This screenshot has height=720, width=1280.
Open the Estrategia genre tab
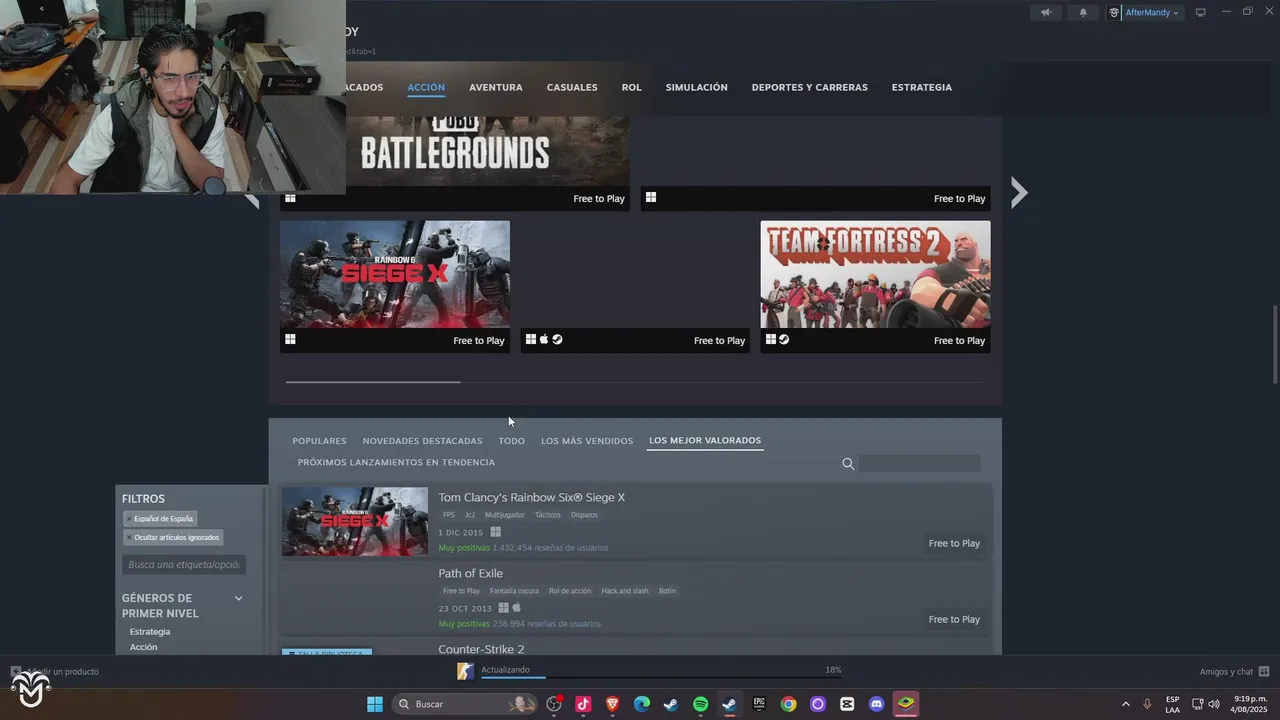click(x=922, y=88)
